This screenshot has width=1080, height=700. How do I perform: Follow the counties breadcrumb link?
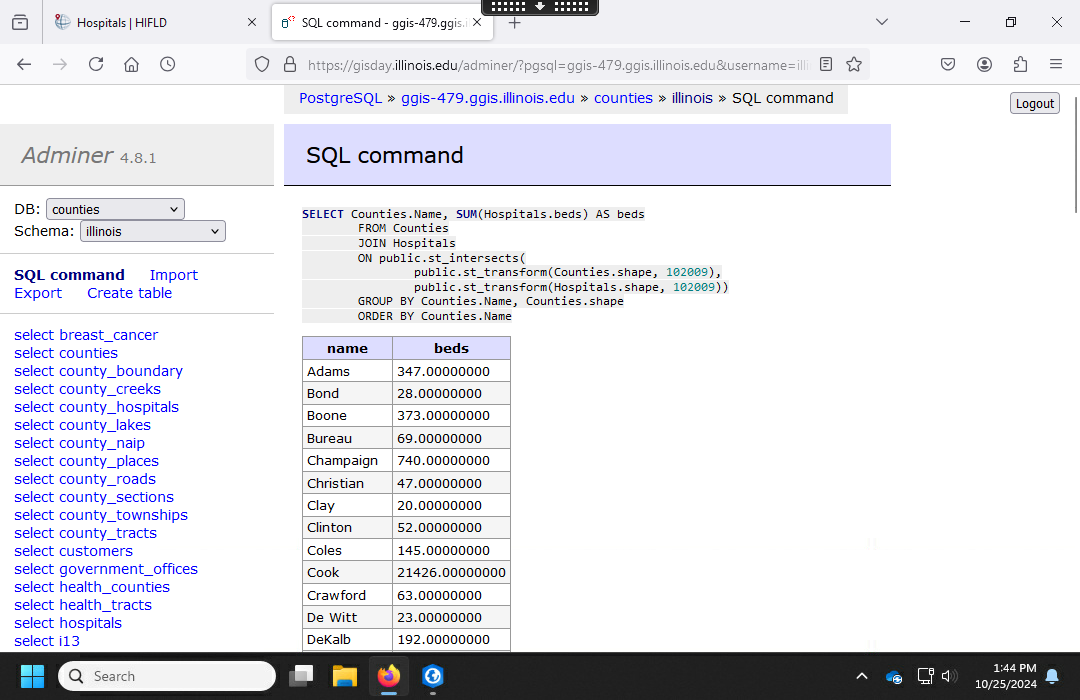(623, 98)
